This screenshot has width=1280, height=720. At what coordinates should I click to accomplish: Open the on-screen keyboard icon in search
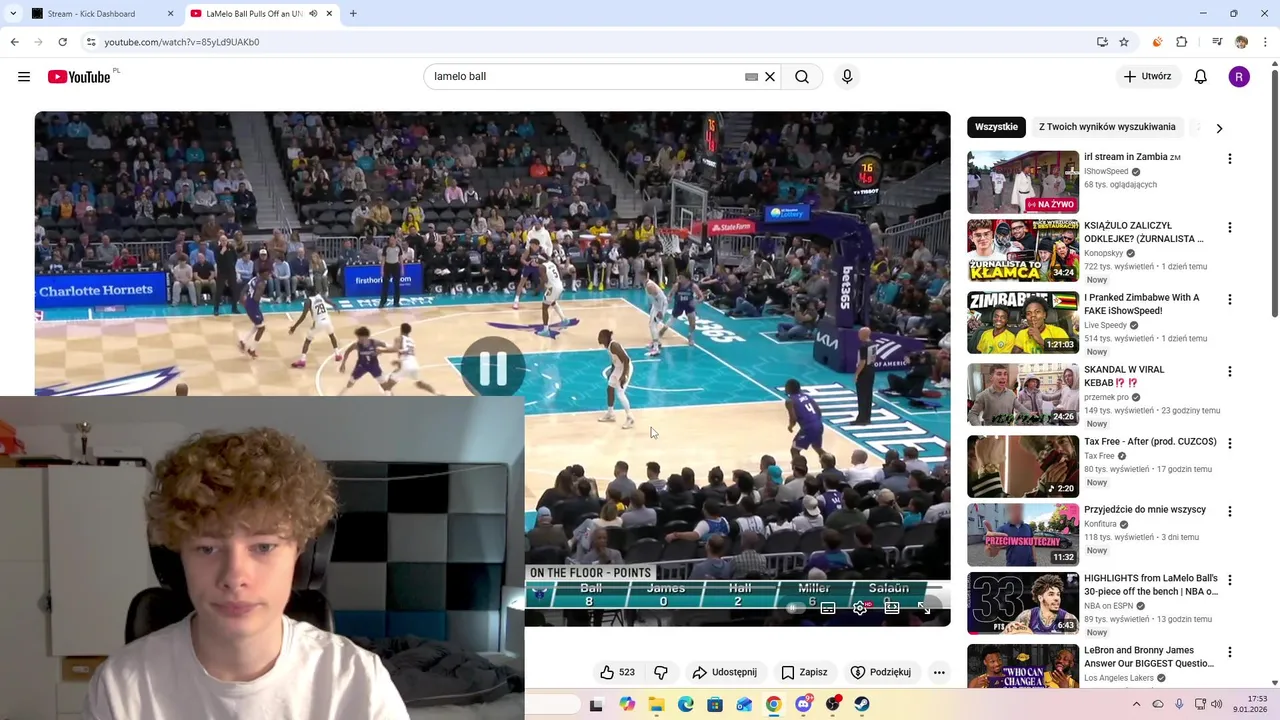point(751,77)
